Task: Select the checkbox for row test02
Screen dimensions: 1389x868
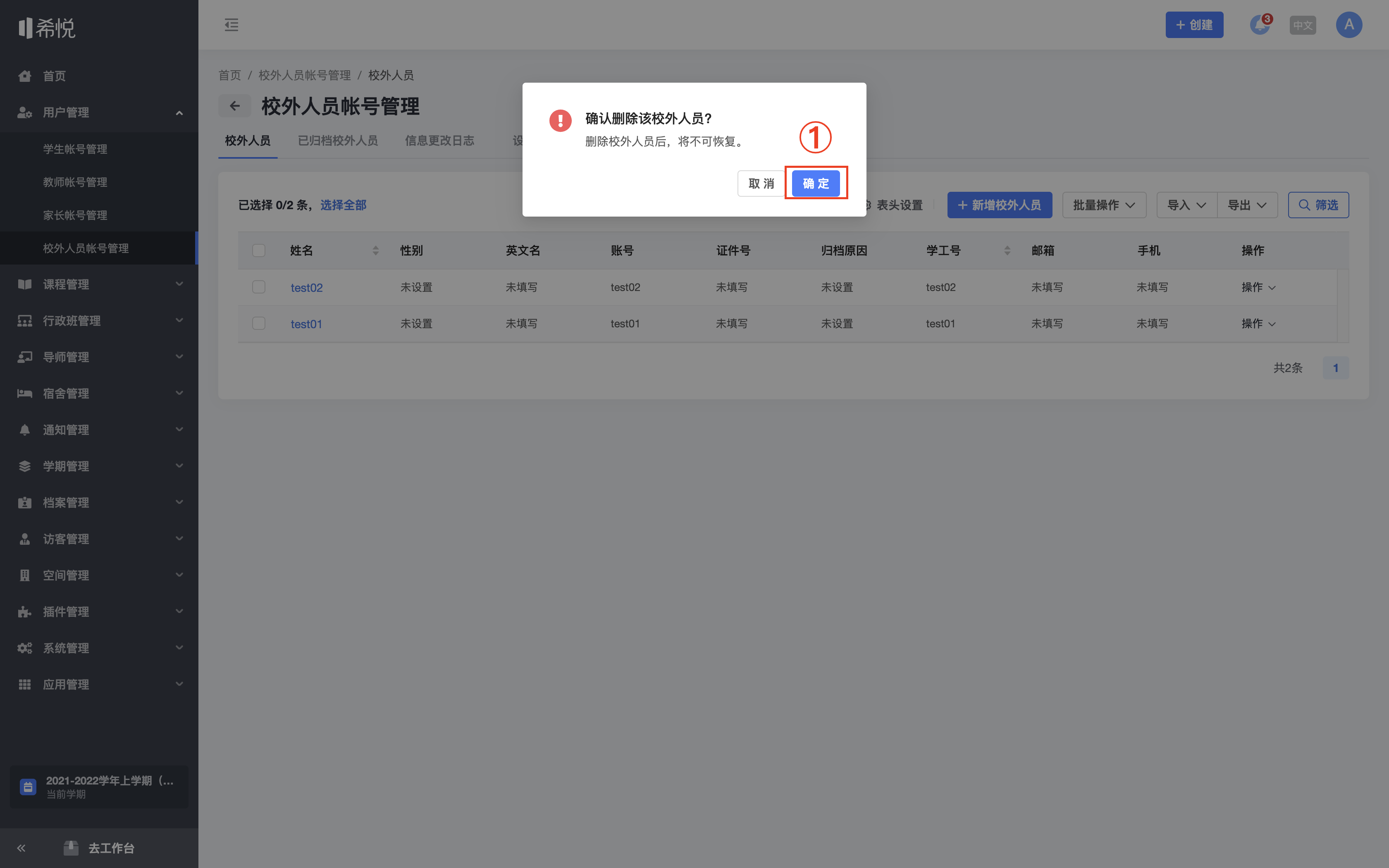Action: pyautogui.click(x=259, y=287)
